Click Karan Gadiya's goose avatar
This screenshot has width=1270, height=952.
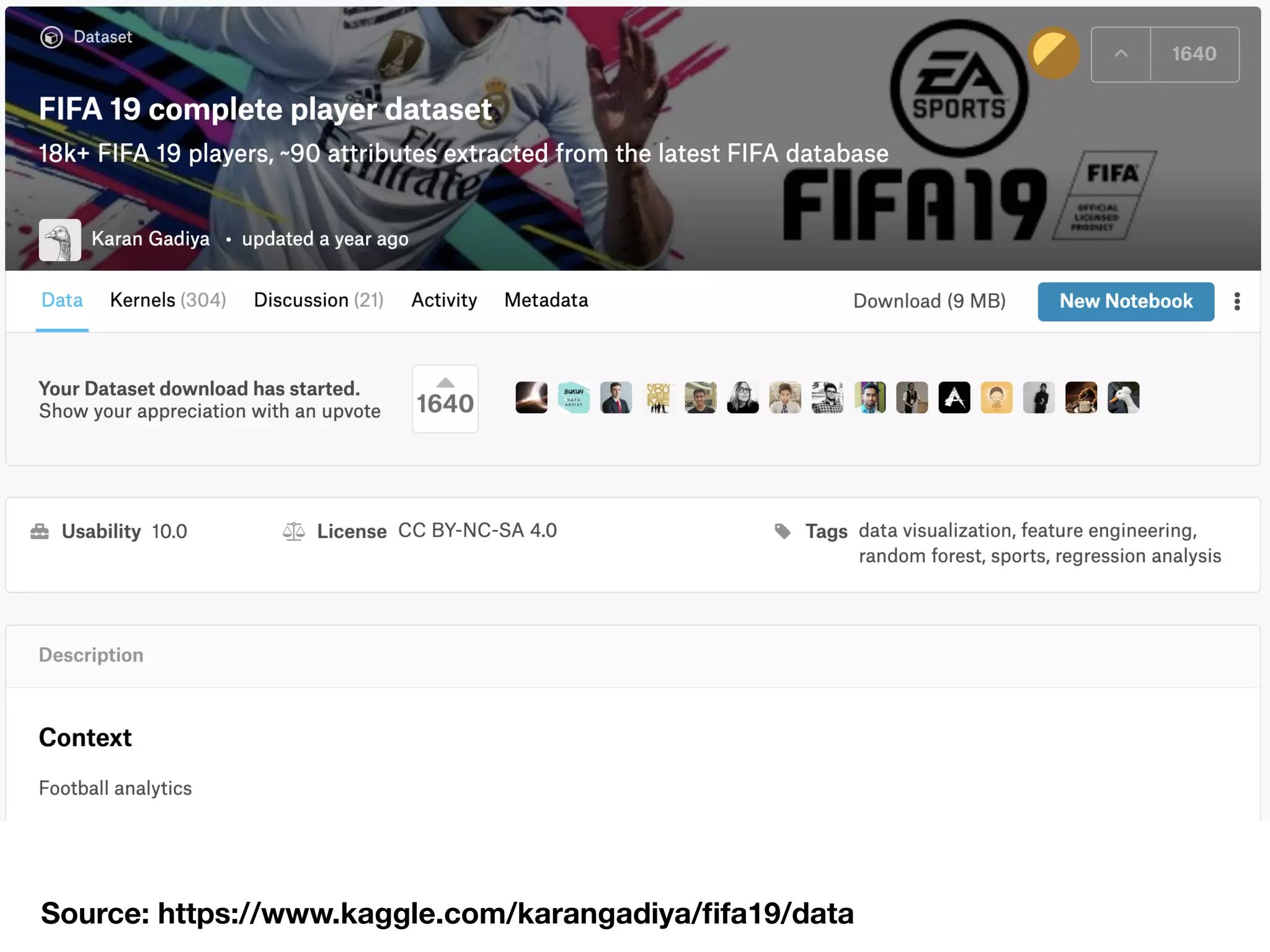click(x=60, y=239)
